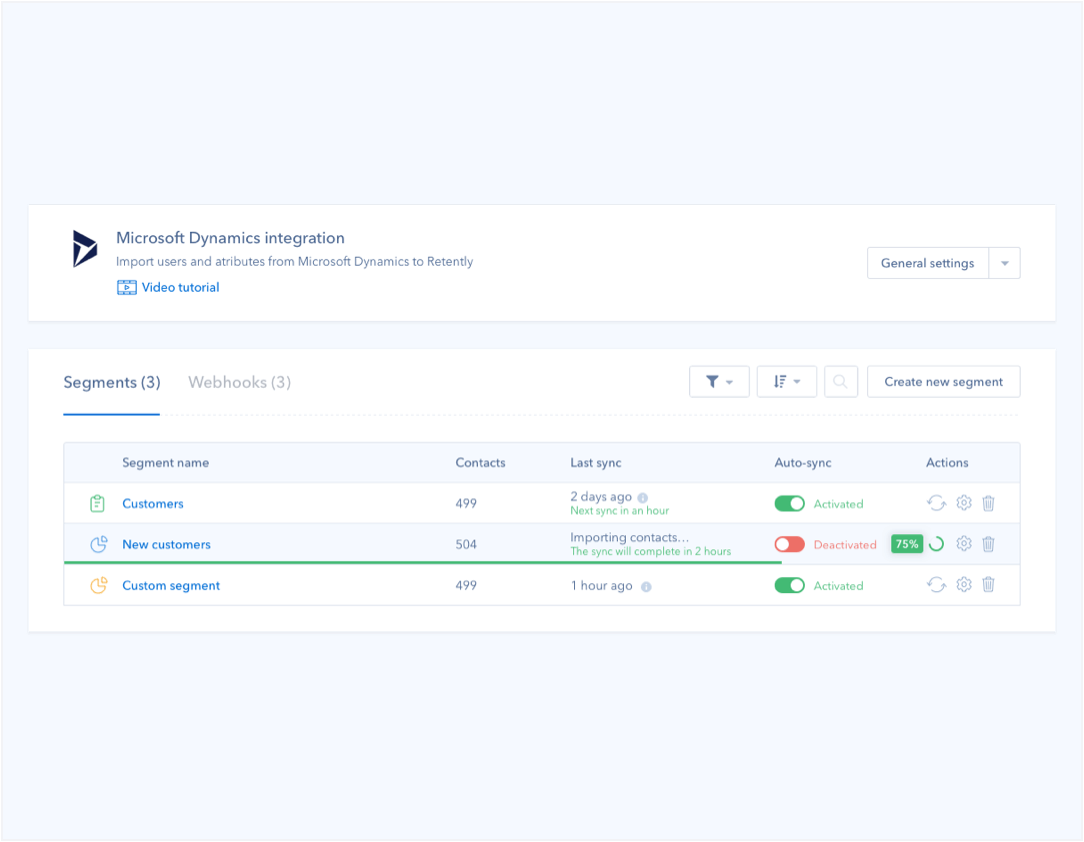The image size is (1084, 842).
Task: Click the 'Importing contacts...' status text
Action: (630, 537)
